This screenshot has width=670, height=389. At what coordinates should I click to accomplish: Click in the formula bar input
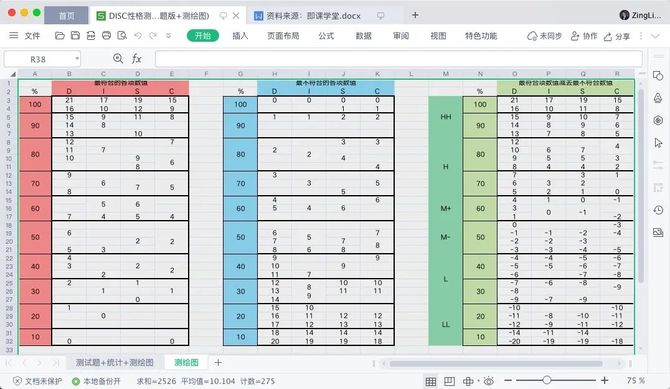[x=399, y=59]
